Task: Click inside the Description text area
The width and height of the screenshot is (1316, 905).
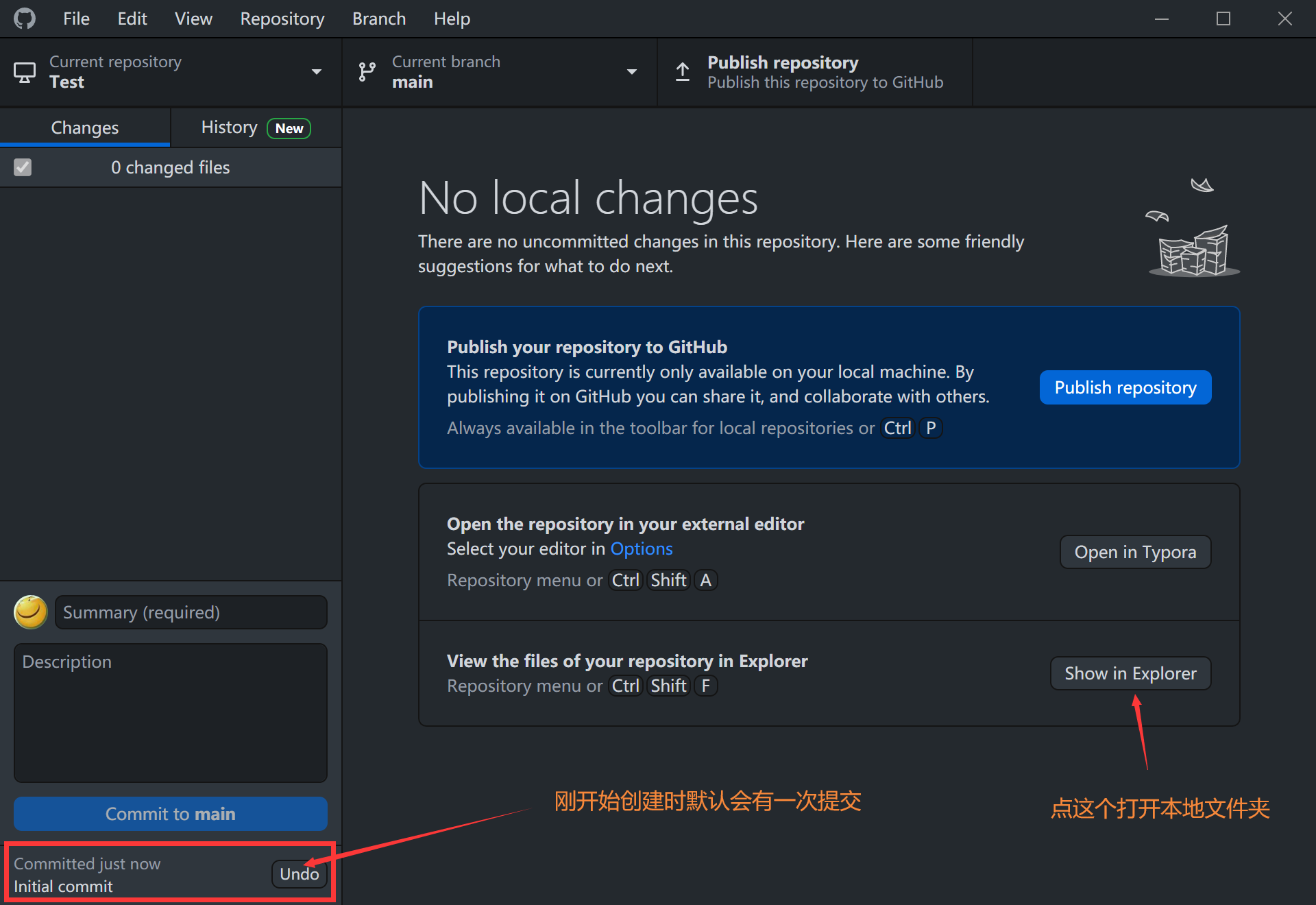Action: tap(171, 713)
